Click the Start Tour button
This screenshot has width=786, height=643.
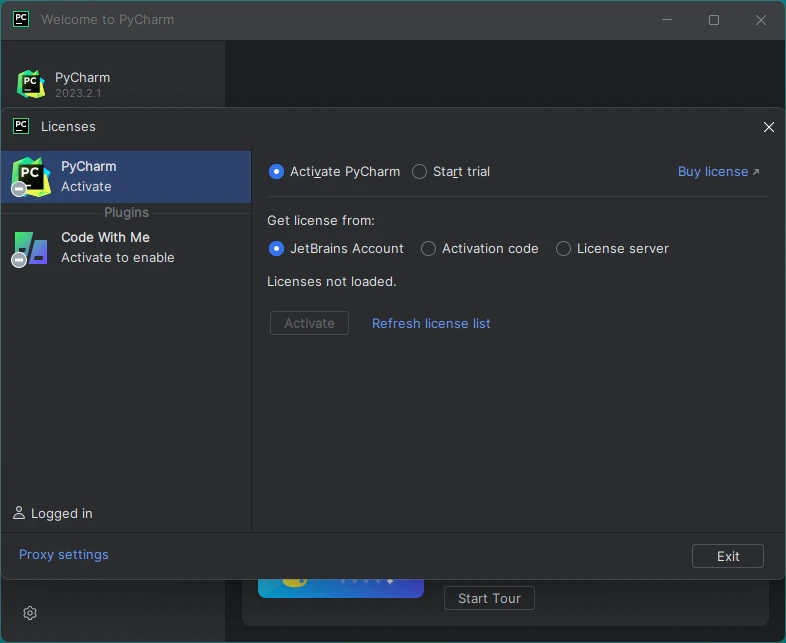tap(489, 598)
